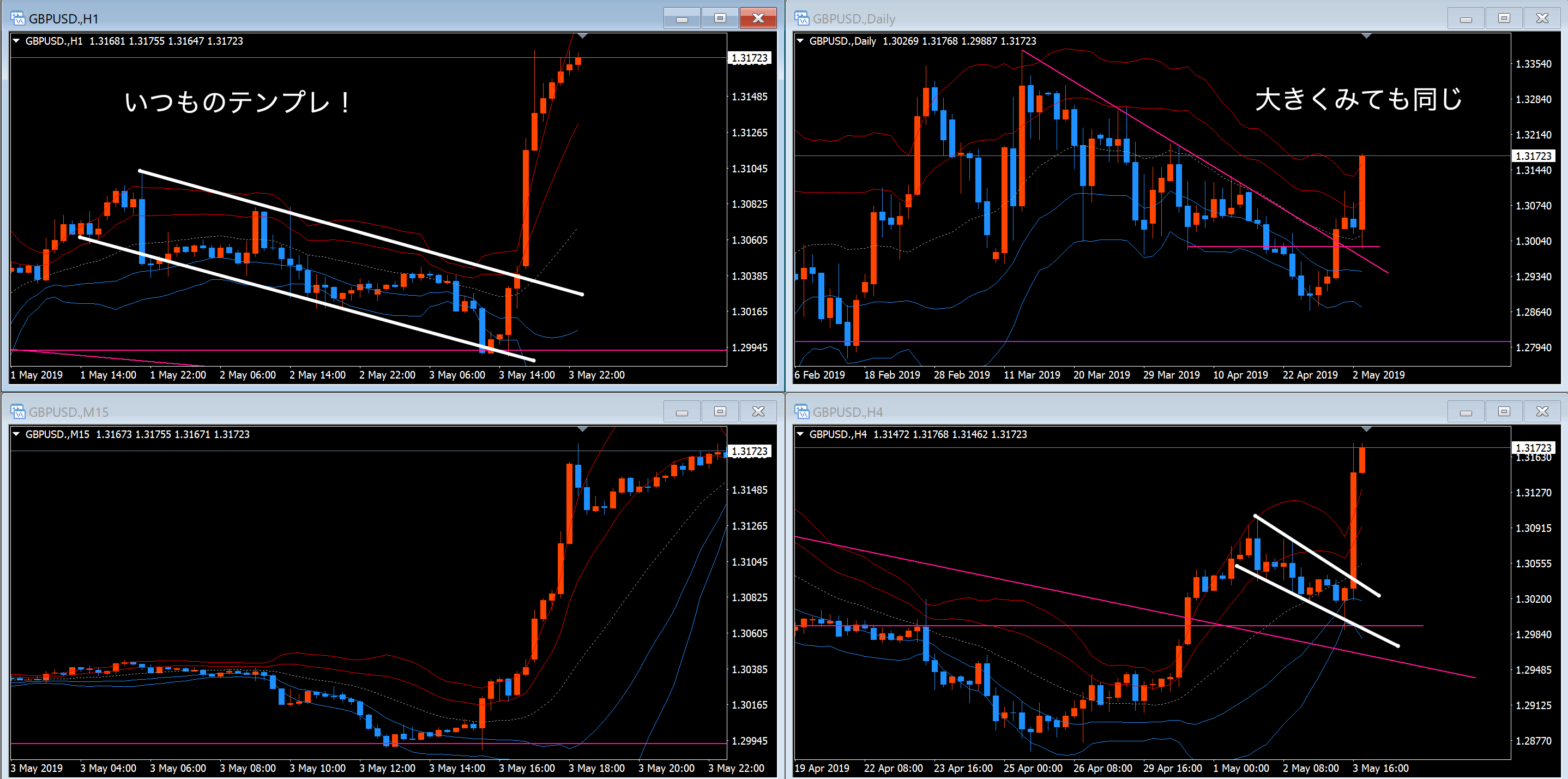Click the GBPUSD Daily chart window icon
The width and height of the screenshot is (1568, 779).
point(801,18)
